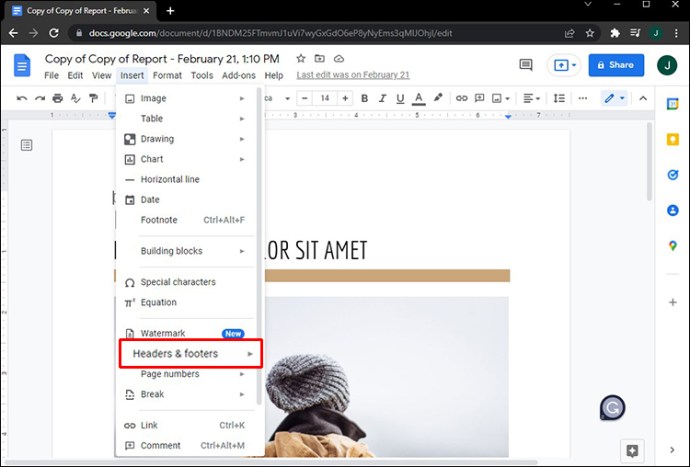Image resolution: width=690 pixels, height=467 pixels.
Task: Open the Highlight color tool
Action: click(x=437, y=98)
